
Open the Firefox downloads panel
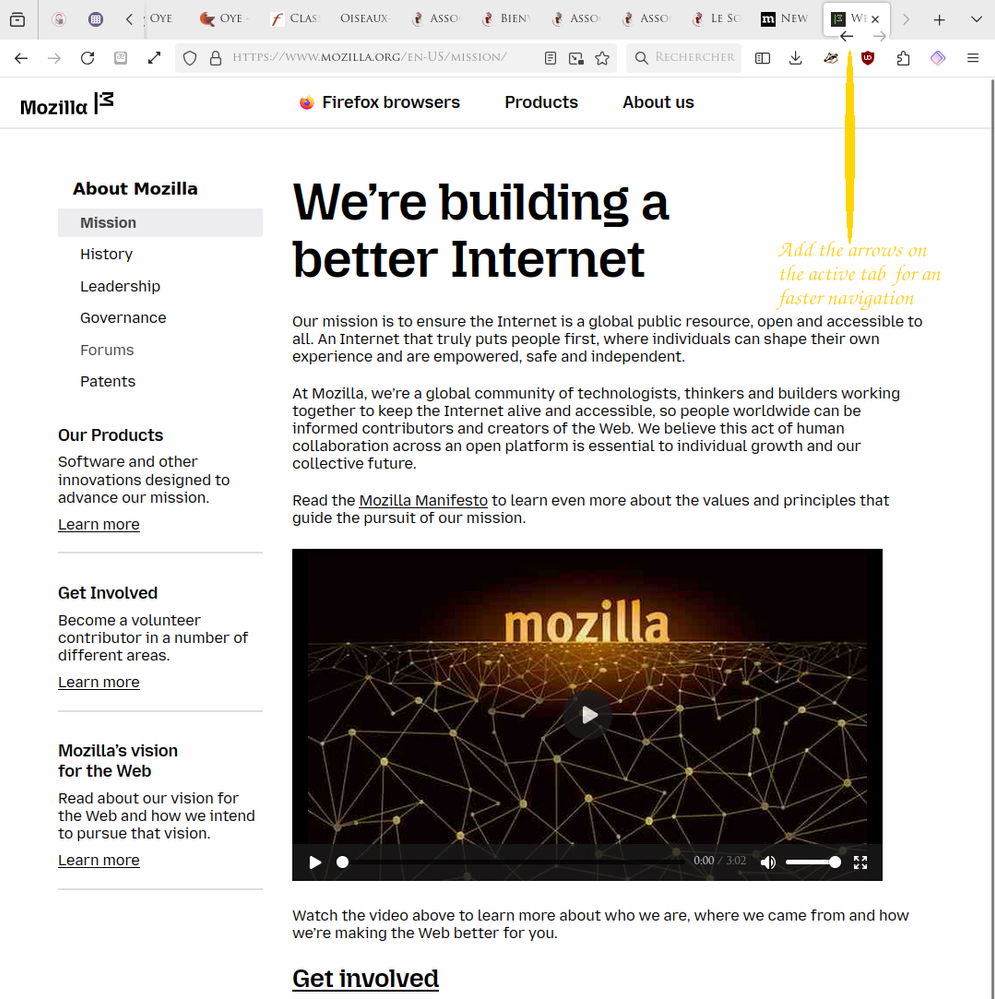795,58
